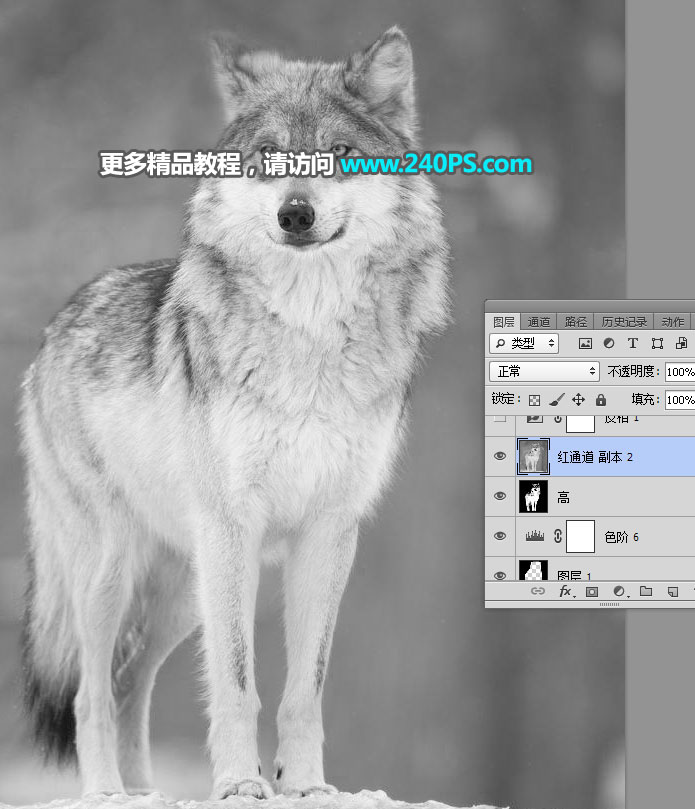Toggle visibility of the 高 layer
This screenshot has height=809, width=695.
500,496
